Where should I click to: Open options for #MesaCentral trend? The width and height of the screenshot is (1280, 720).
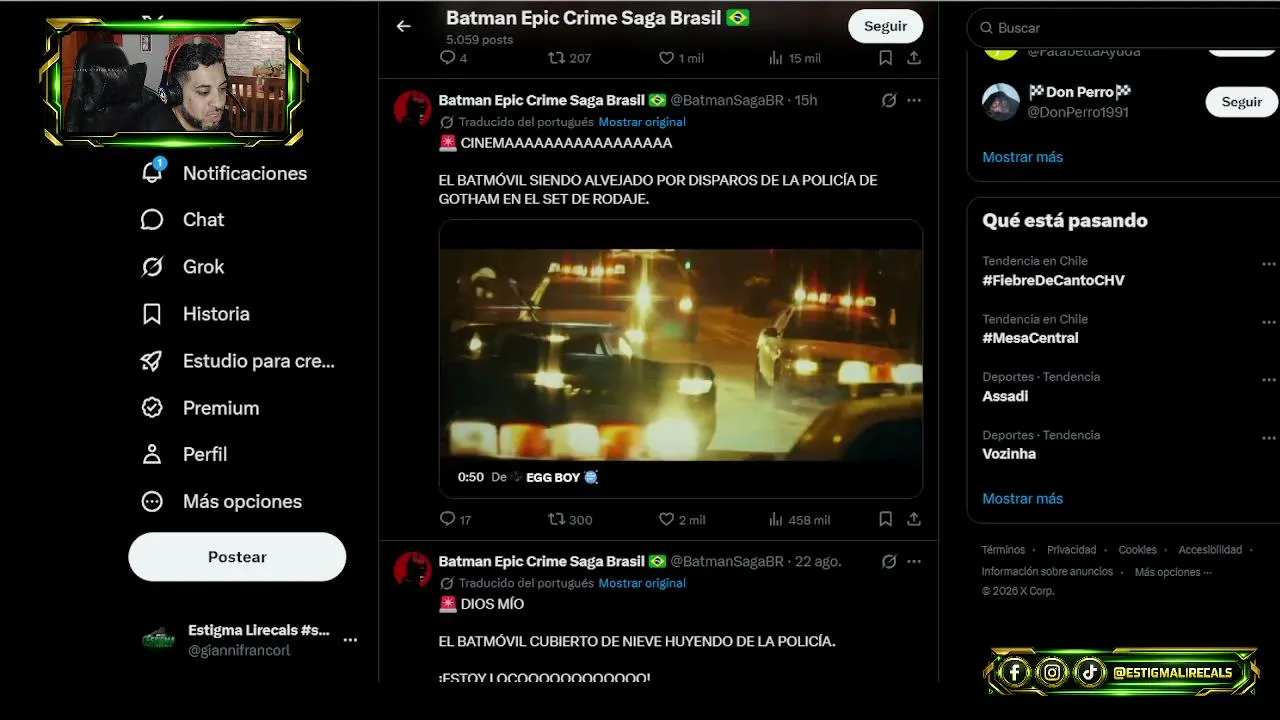pyautogui.click(x=1269, y=322)
